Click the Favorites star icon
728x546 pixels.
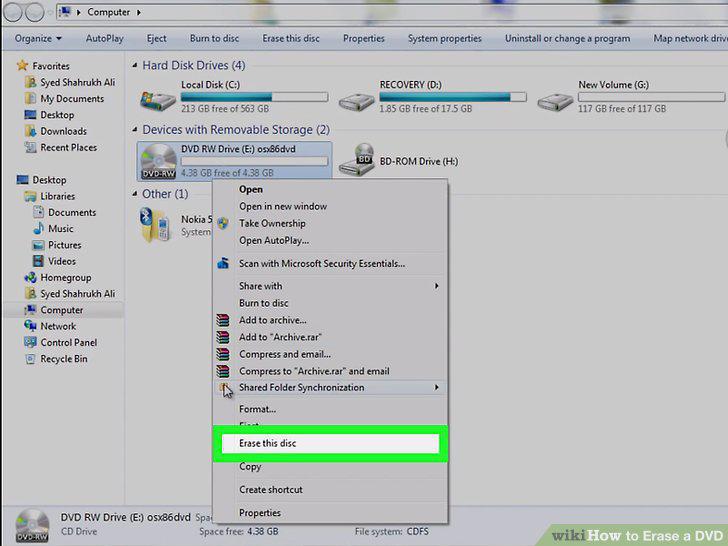(22, 65)
